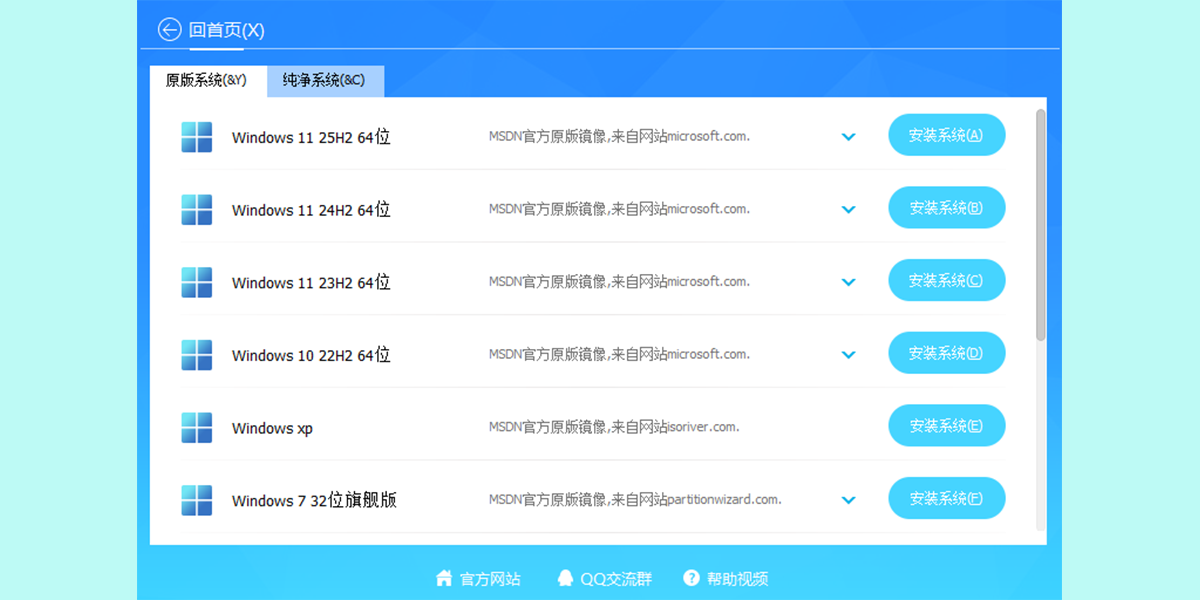1200x600 pixels.
Task: Click the home icon beside 官方网站
Action: 444,578
